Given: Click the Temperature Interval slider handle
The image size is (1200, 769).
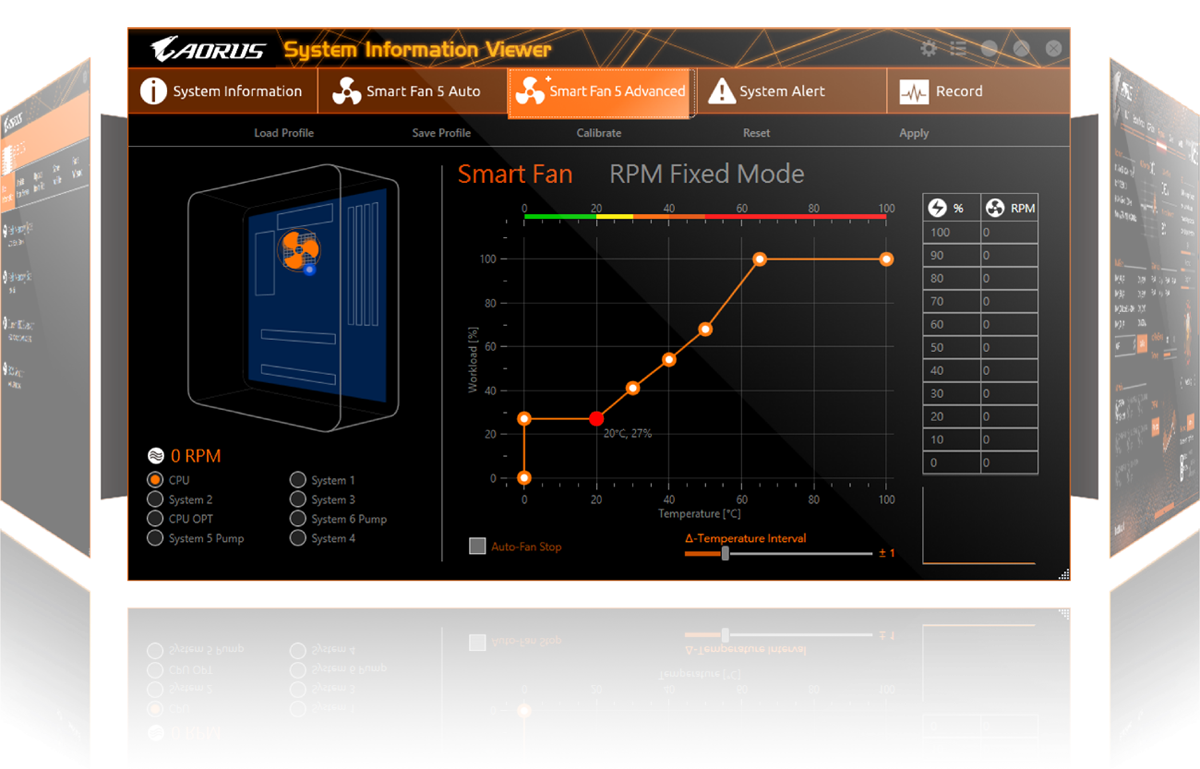Looking at the screenshot, I should [x=725, y=552].
